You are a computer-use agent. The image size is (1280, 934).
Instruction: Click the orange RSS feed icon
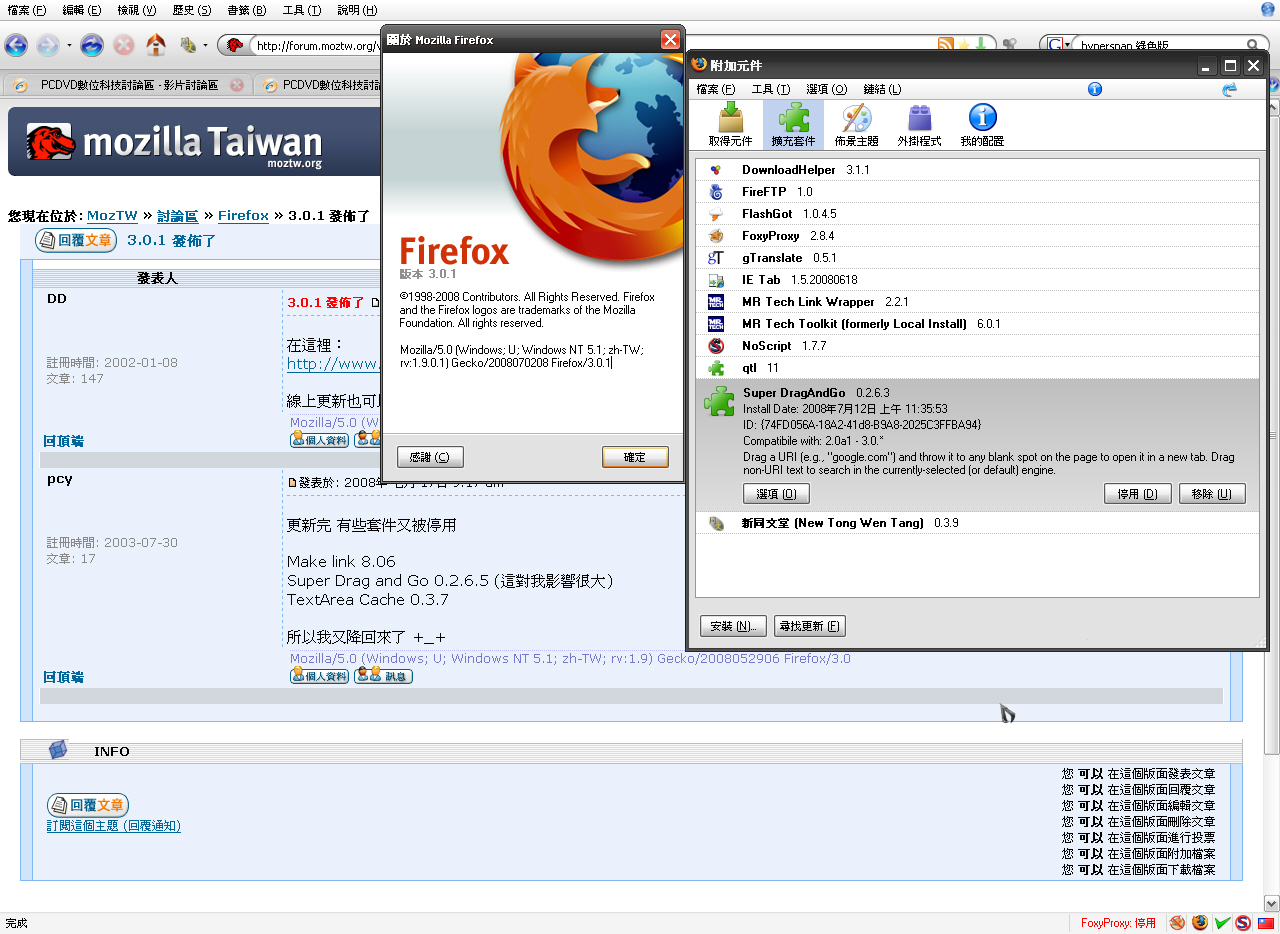[945, 45]
